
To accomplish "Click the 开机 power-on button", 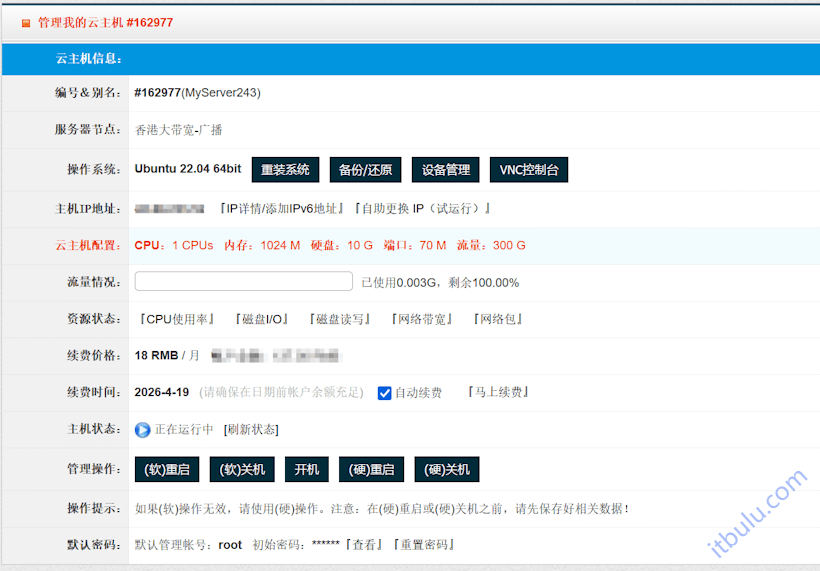I will [x=306, y=469].
